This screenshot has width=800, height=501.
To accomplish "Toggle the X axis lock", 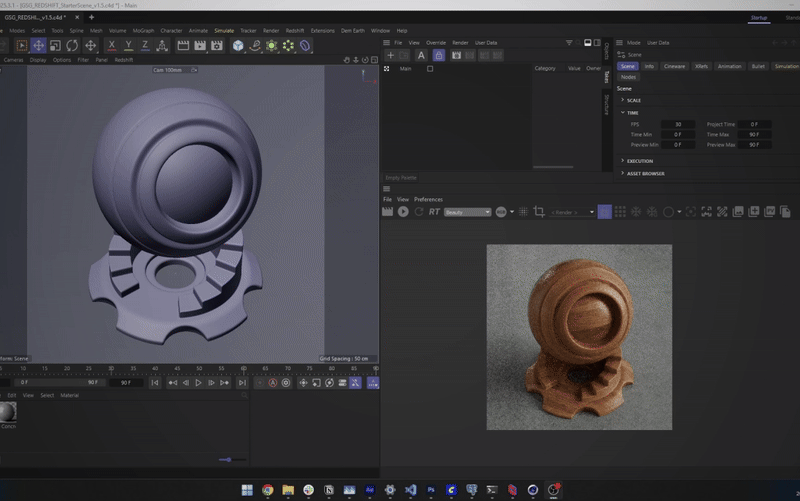I will [x=111, y=45].
